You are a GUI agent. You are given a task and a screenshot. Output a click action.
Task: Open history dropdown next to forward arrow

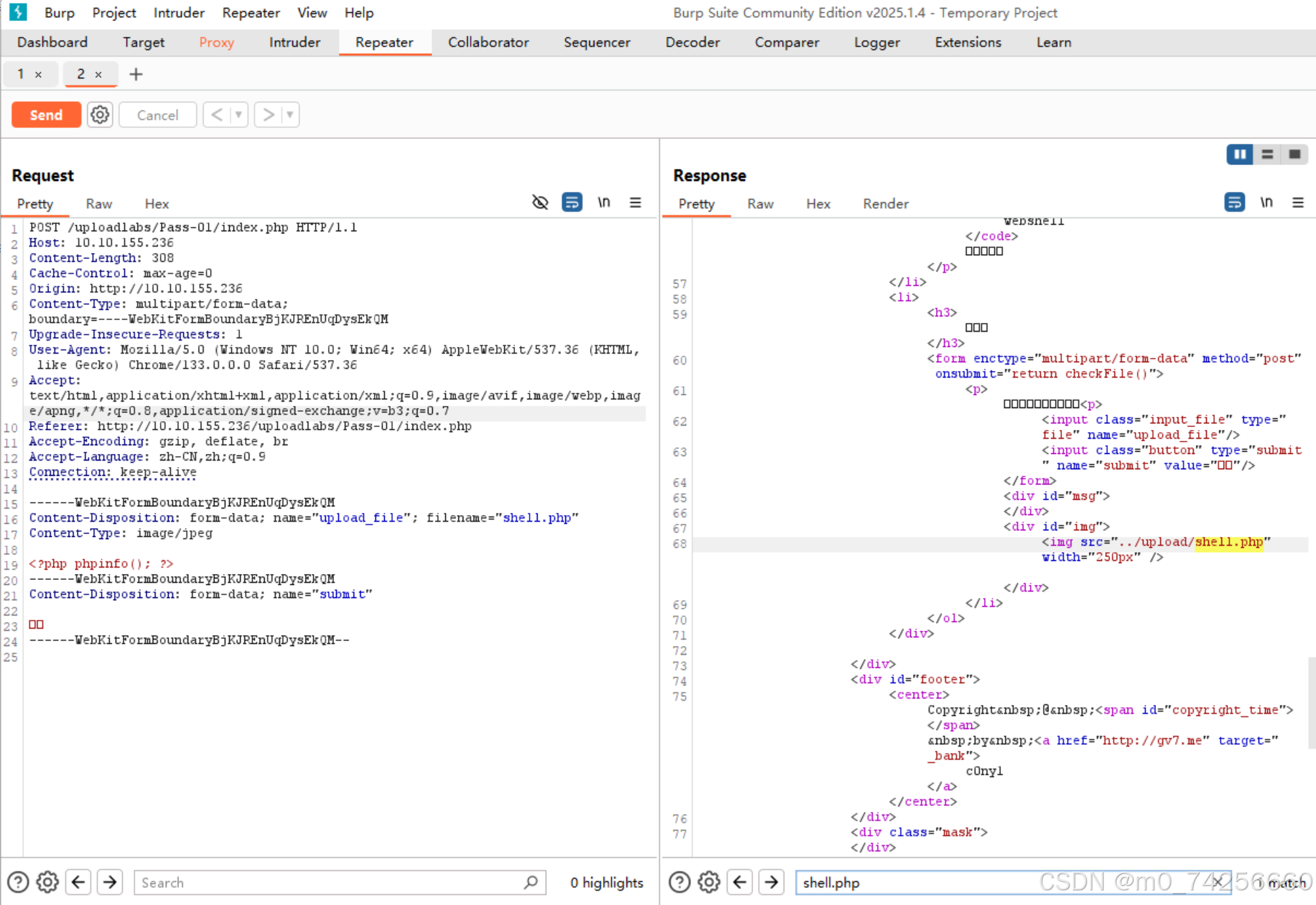[x=290, y=115]
